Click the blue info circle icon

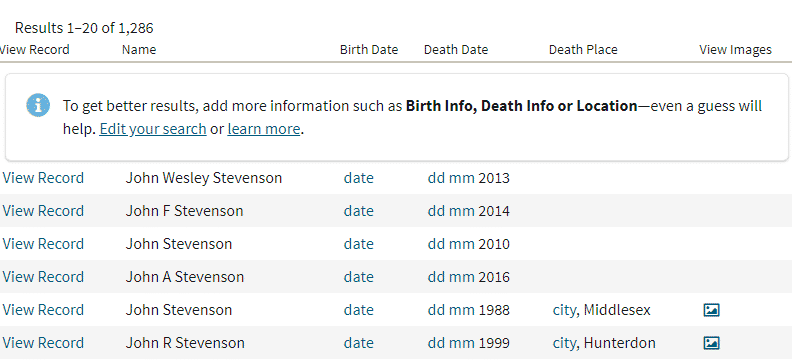coord(38,106)
